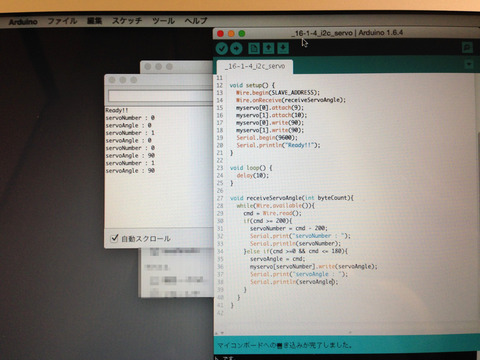Open the ヘルプ menu
The height and width of the screenshot is (360, 480).
196,21
